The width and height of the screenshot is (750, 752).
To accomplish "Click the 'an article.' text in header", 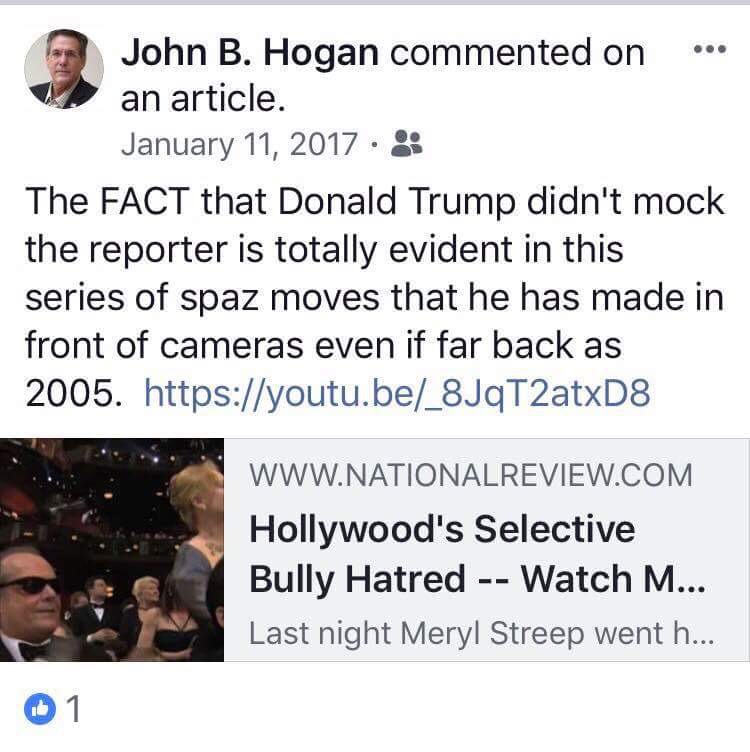I will (x=203, y=99).
